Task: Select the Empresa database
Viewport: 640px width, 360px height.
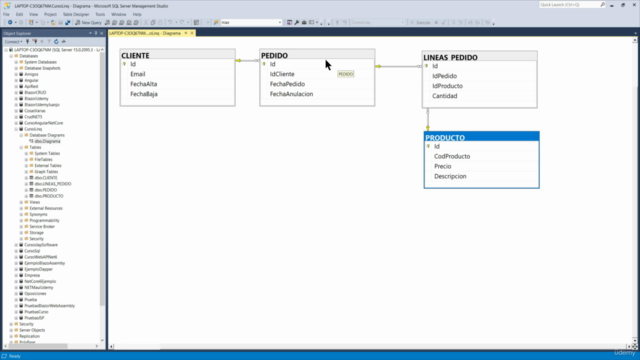Action: click(32, 276)
